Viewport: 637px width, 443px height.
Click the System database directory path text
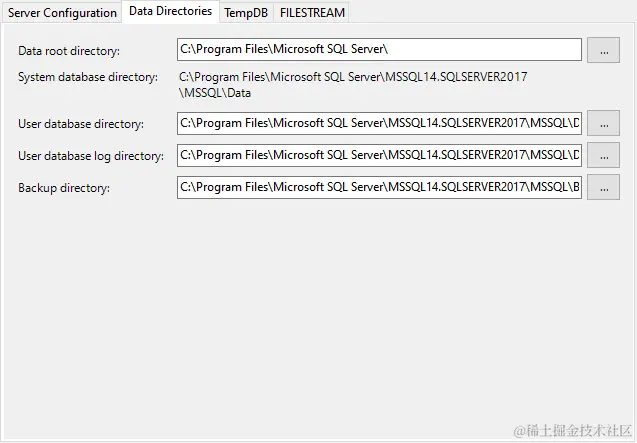click(353, 84)
